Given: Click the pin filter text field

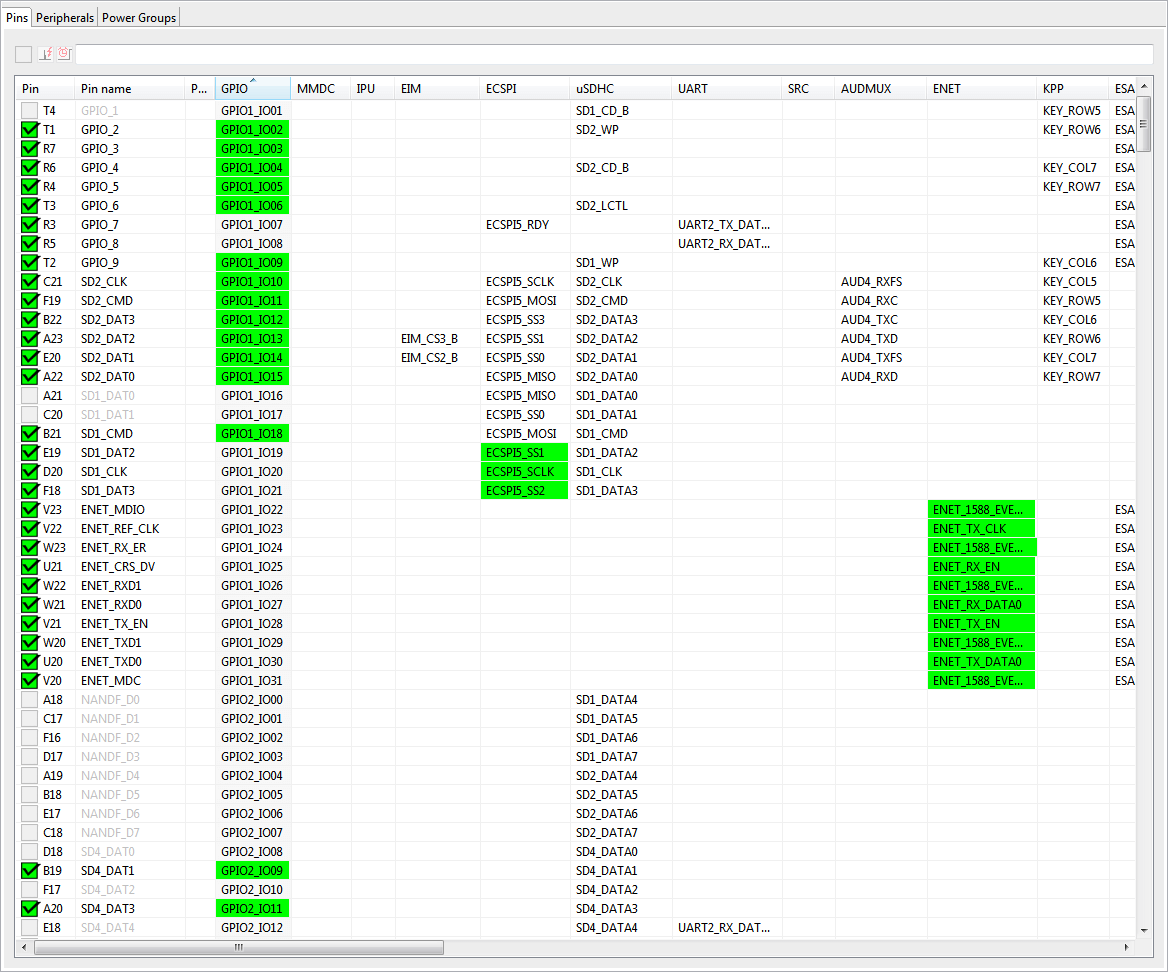Looking at the screenshot, I should (x=613, y=54).
